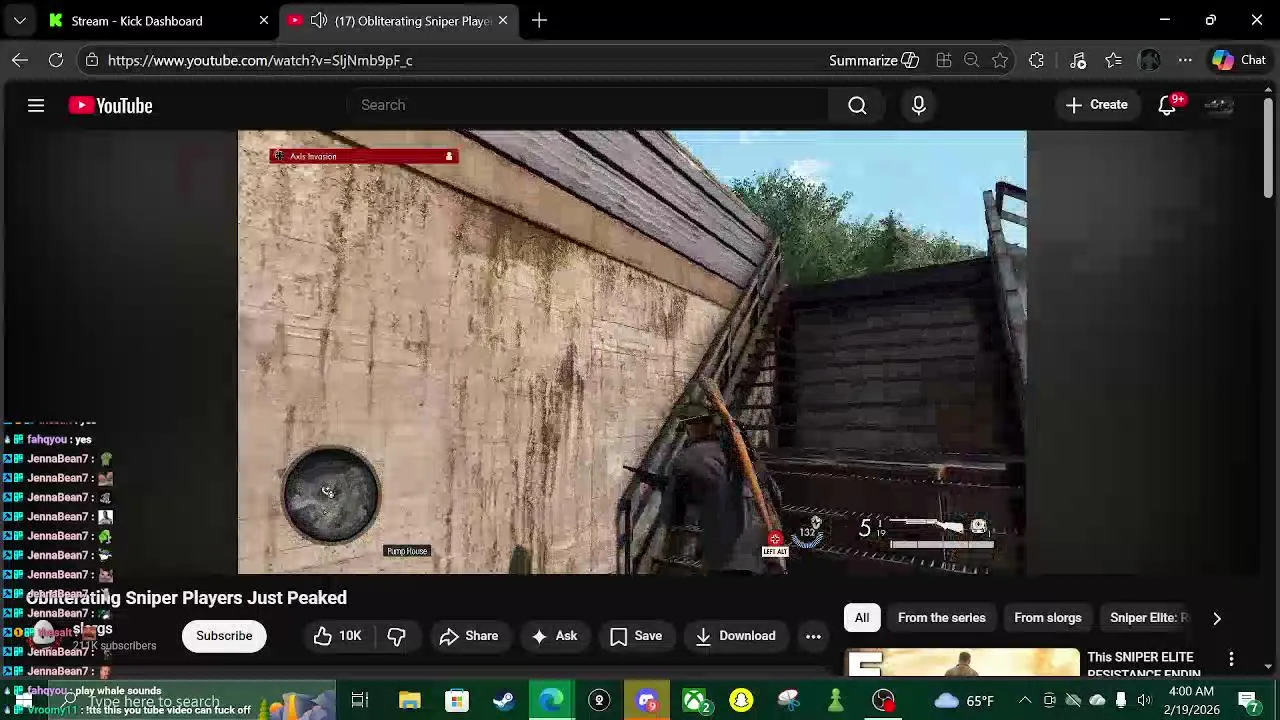Screen dimensions: 1280x720
Task: Open Microsoft Store from the taskbar
Action: (457, 701)
